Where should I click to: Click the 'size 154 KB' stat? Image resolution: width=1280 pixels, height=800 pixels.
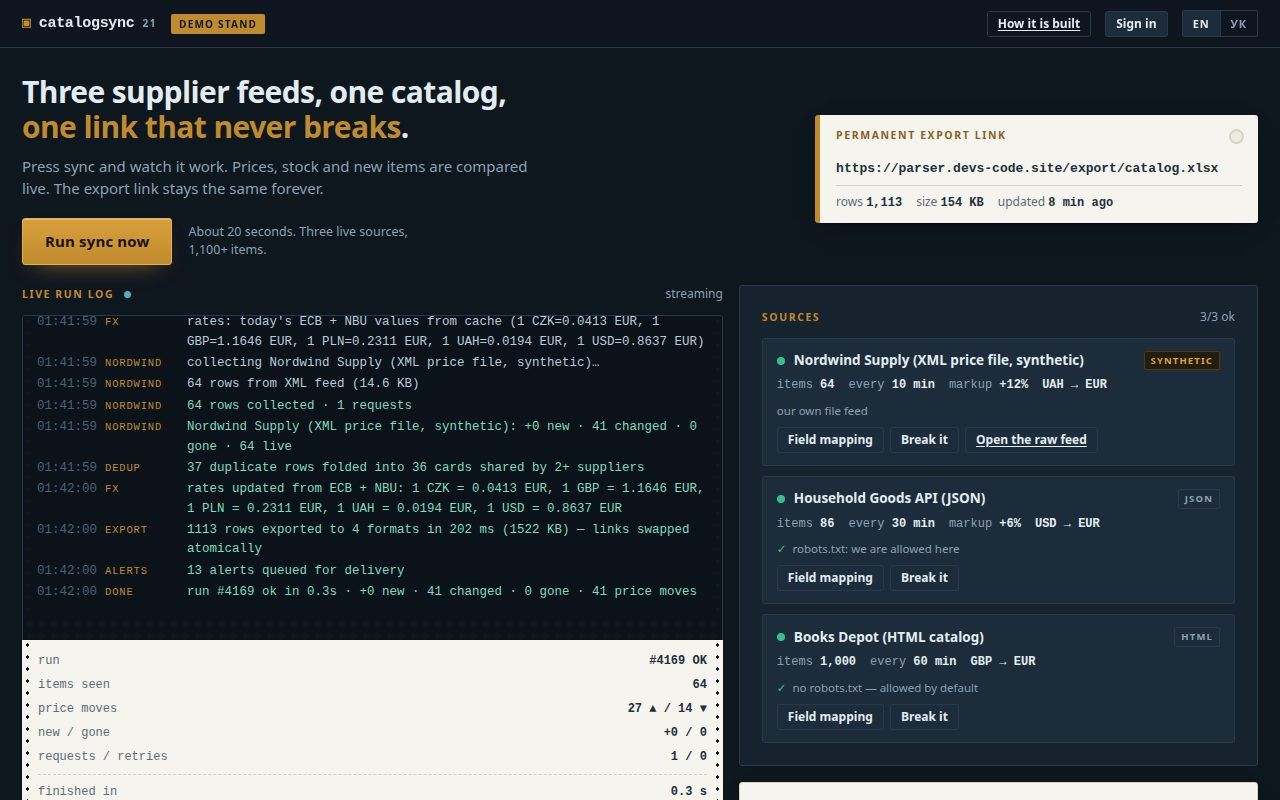tap(950, 202)
